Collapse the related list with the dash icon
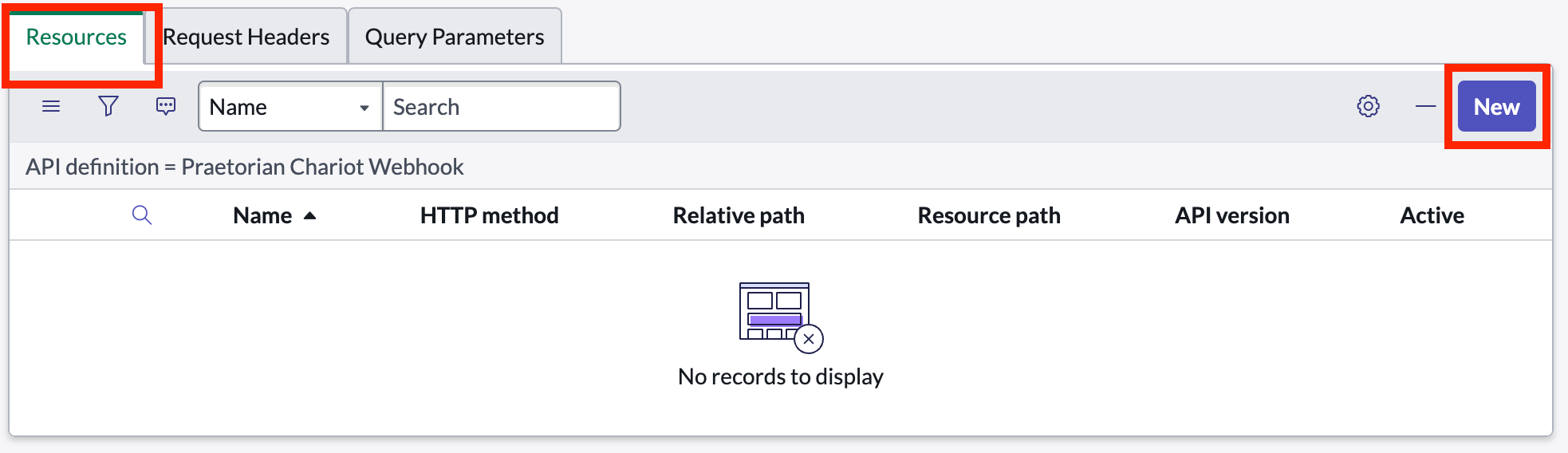 coord(1426,106)
